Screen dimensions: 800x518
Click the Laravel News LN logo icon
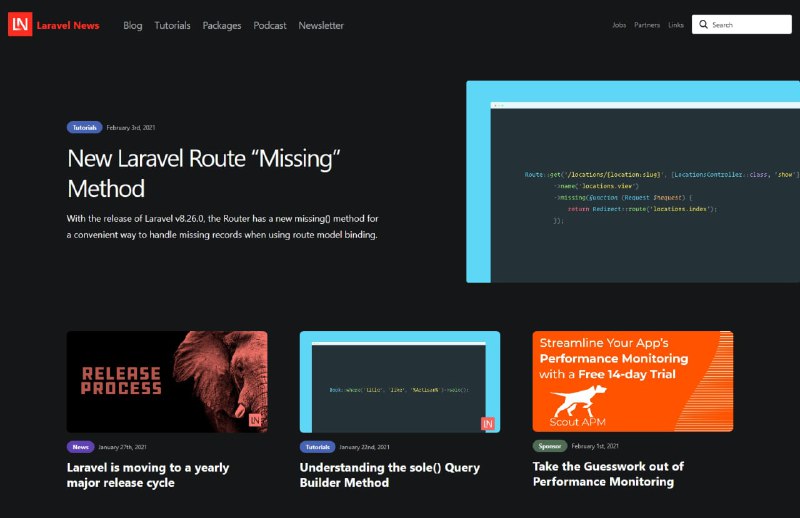(20, 24)
